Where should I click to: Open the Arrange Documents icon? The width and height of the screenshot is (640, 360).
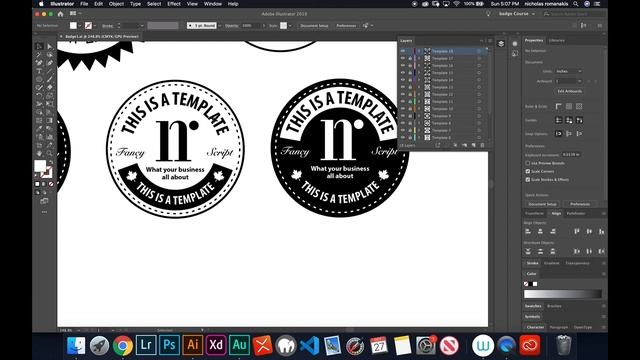[x=73, y=13]
